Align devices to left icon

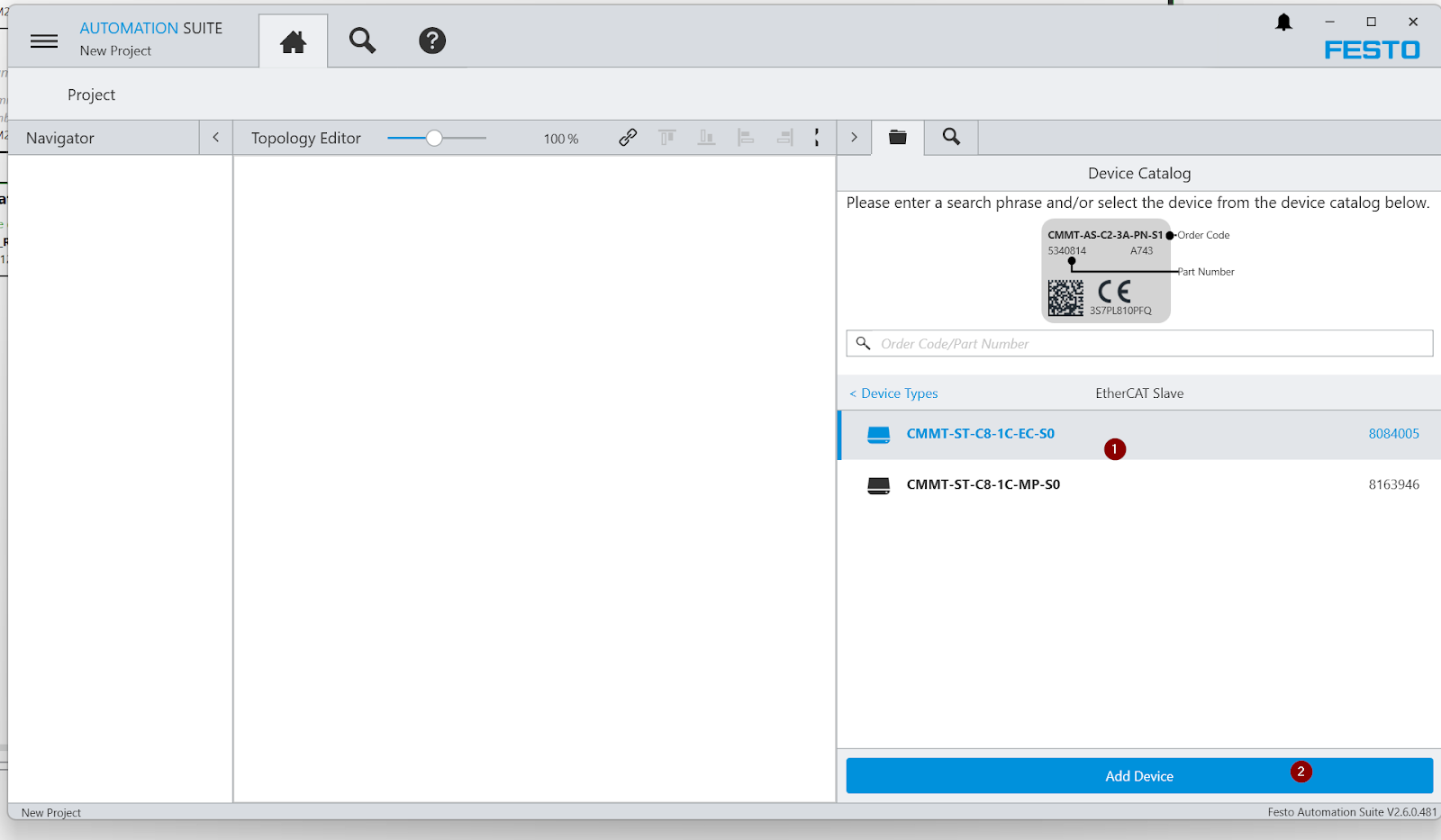click(x=746, y=138)
